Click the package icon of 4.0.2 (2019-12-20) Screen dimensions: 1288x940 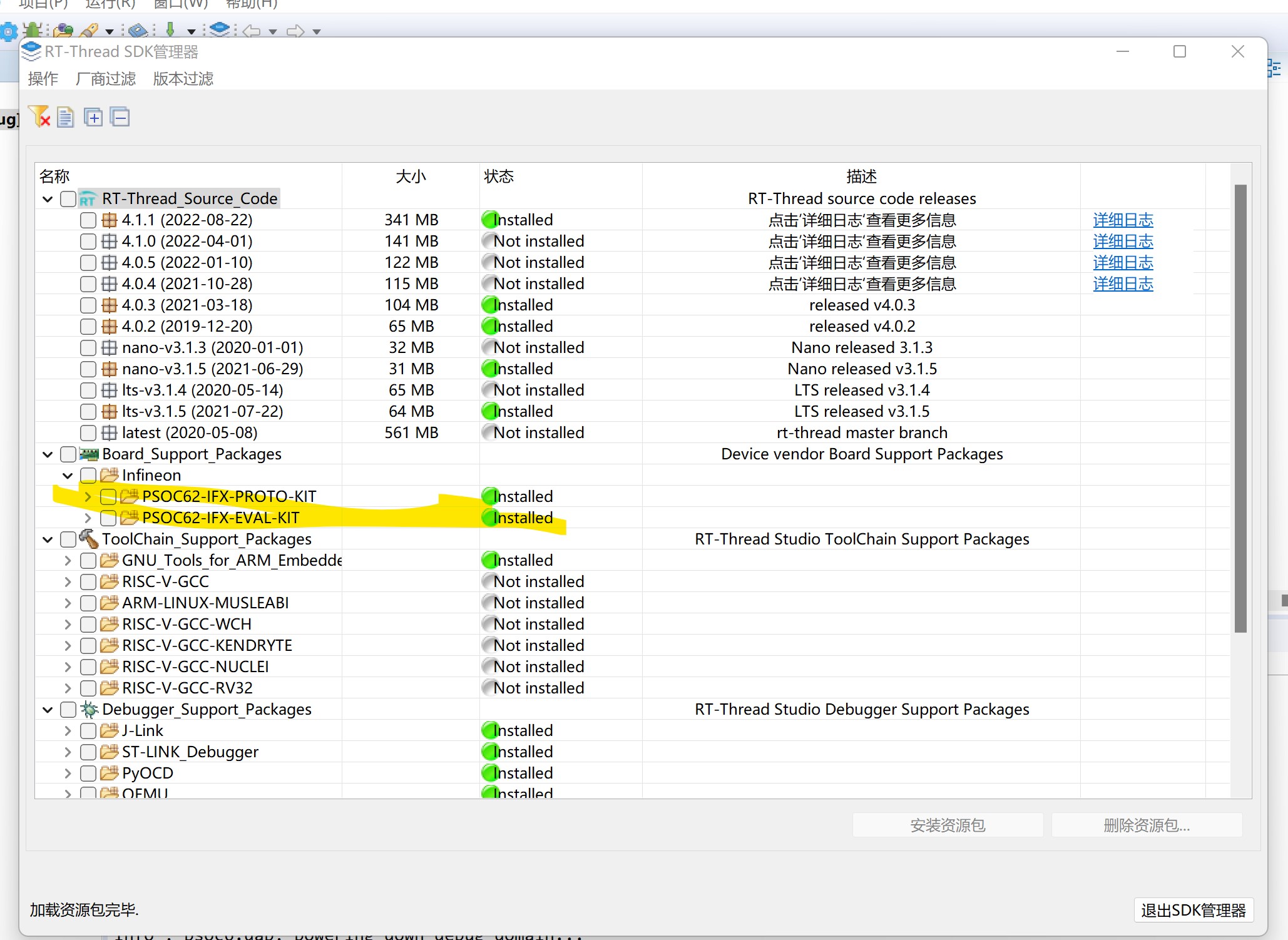tap(109, 326)
